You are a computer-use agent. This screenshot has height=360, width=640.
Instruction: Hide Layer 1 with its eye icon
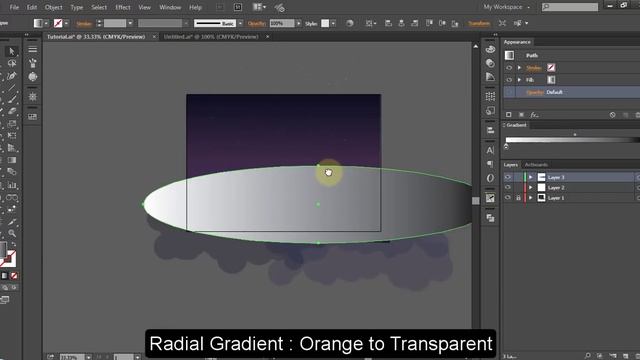tap(508, 198)
